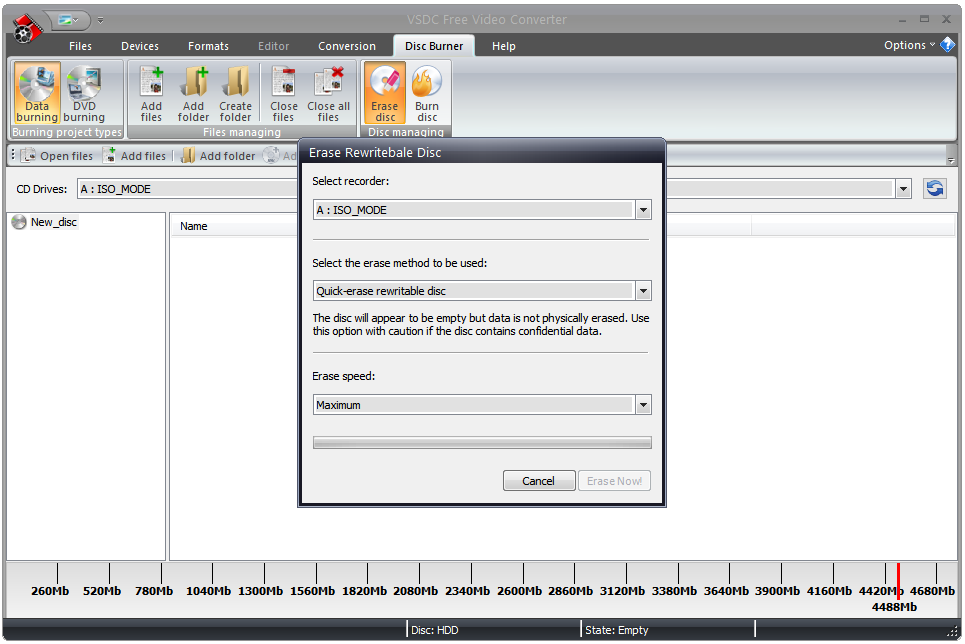Click the Burn disc ribbon icon
Viewport: 965px width, 644px height.
tap(426, 93)
